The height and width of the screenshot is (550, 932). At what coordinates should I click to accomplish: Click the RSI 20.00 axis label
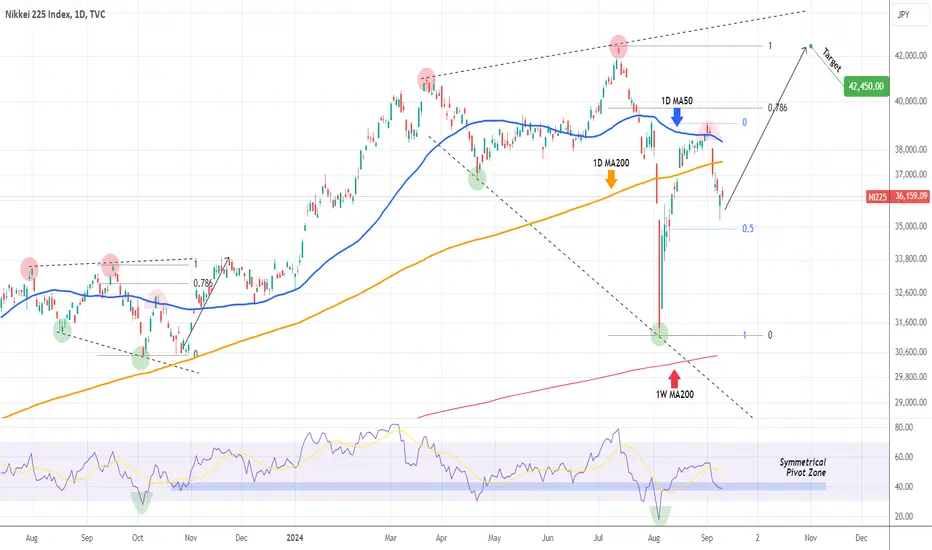904,517
